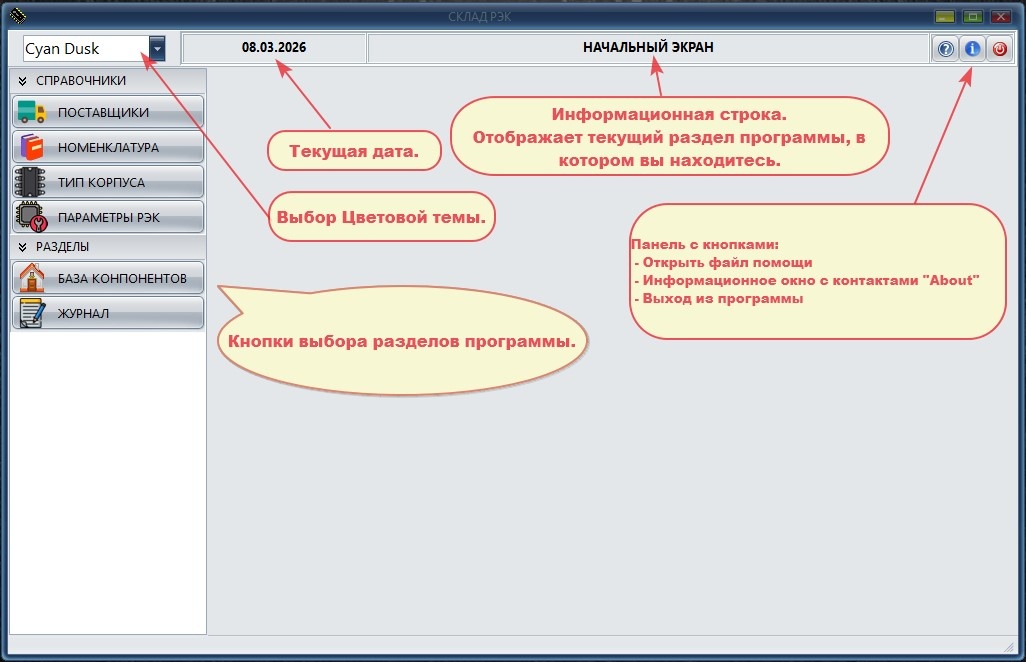Open the НОМЕНКЛАТУРА section
The height and width of the screenshot is (662, 1026).
[108, 147]
